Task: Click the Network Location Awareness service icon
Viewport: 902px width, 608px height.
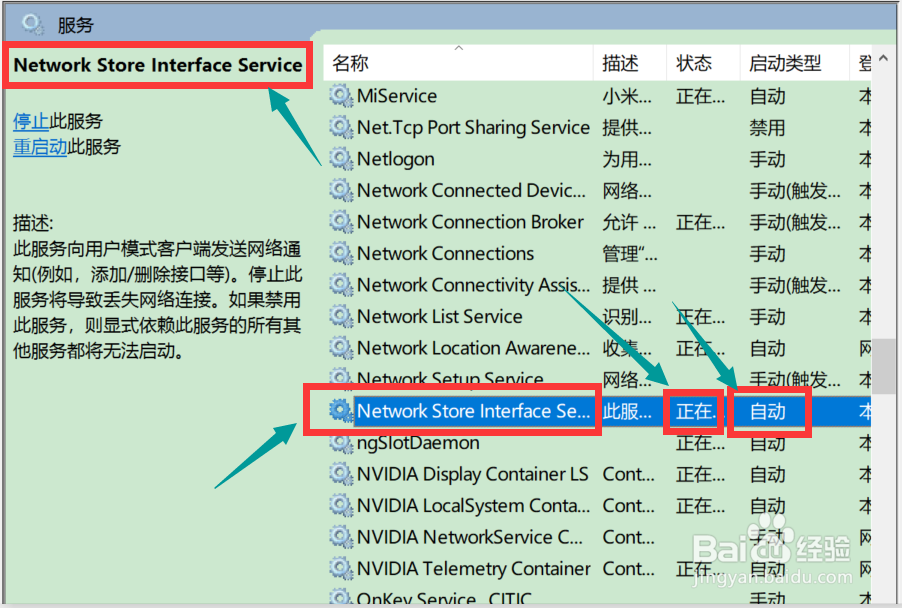Action: pyautogui.click(x=340, y=348)
